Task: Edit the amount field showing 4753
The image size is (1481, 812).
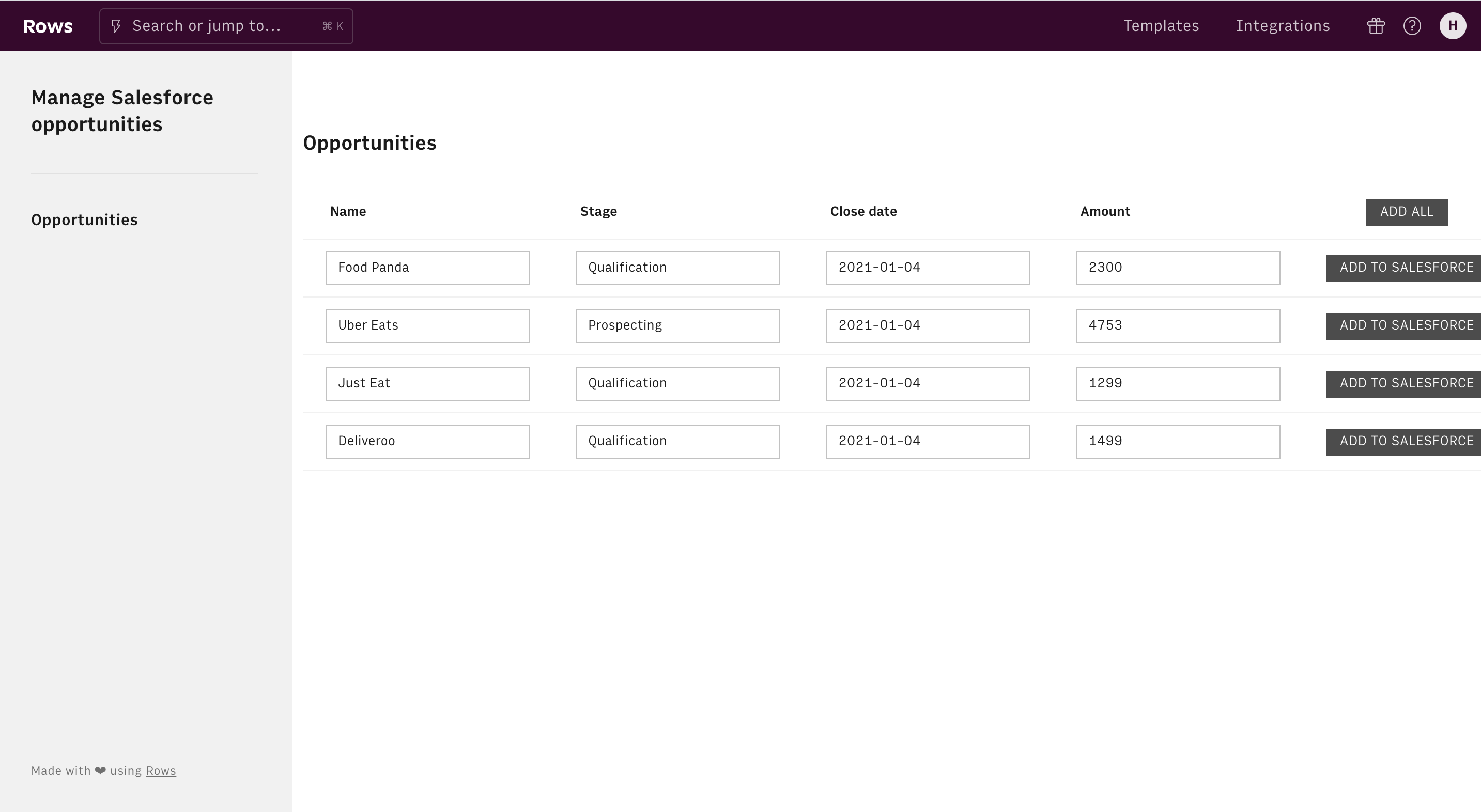Action: [x=1178, y=326]
